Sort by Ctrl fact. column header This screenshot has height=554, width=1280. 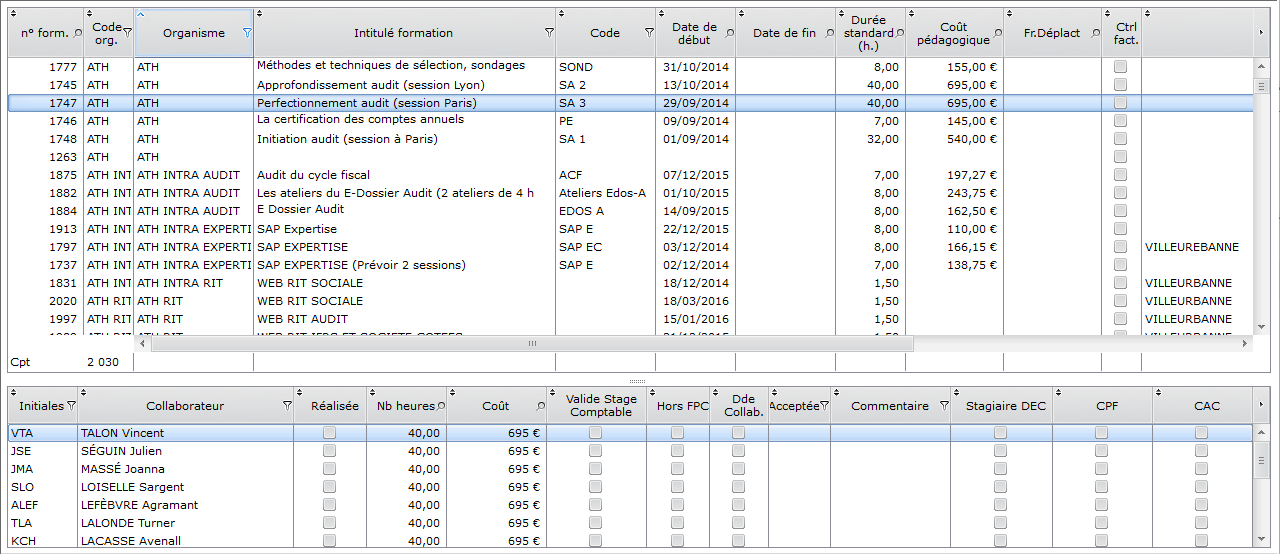[x=1120, y=33]
